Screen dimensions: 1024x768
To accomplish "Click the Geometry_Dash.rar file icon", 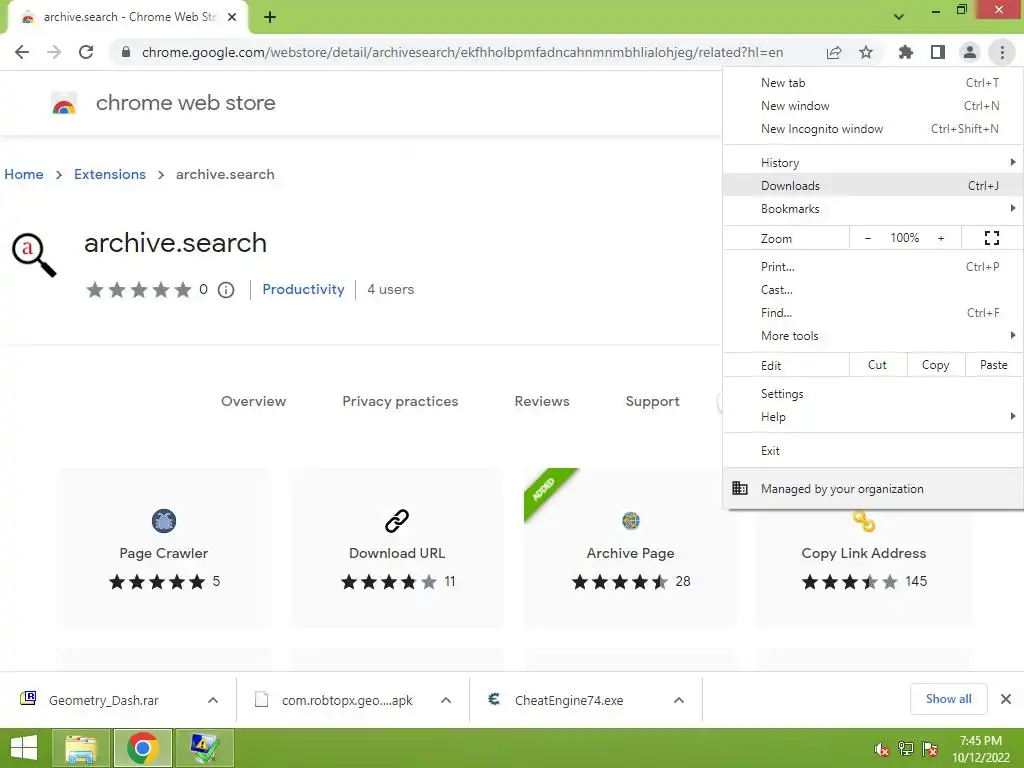I will [x=28, y=699].
